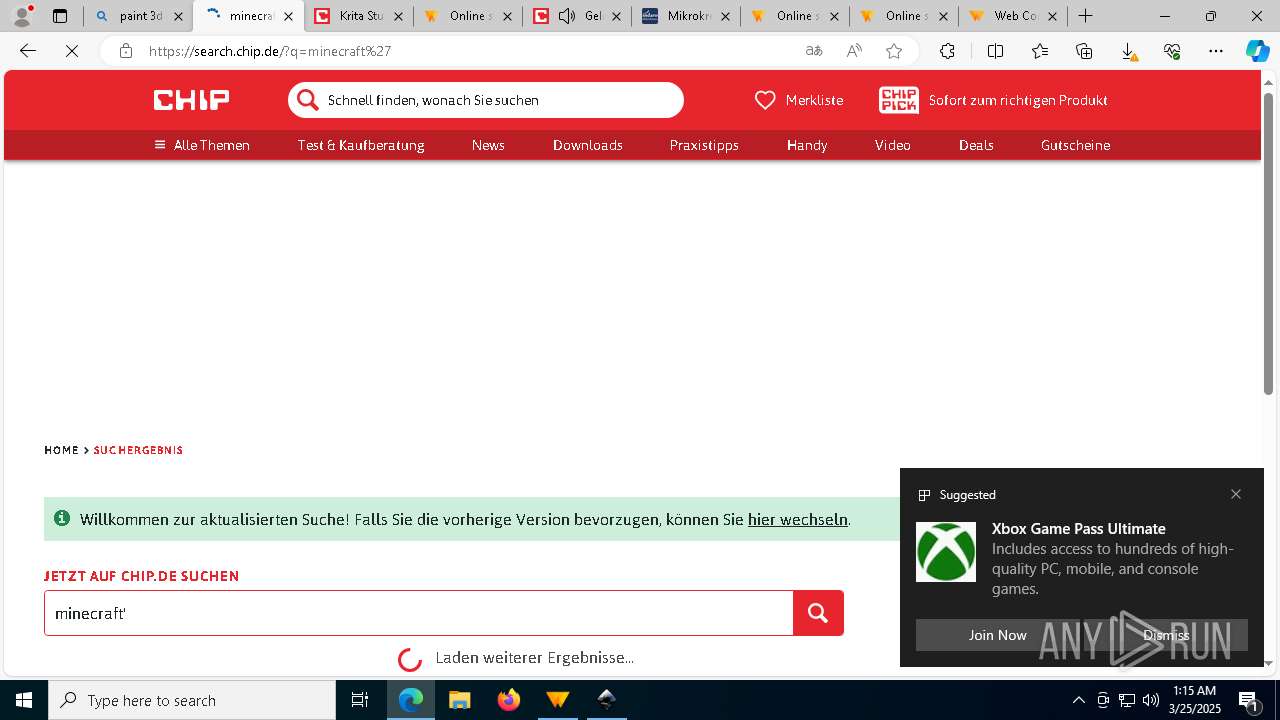Show hidden tray icons chevron
The image size is (1280, 720).
pos(1079,700)
